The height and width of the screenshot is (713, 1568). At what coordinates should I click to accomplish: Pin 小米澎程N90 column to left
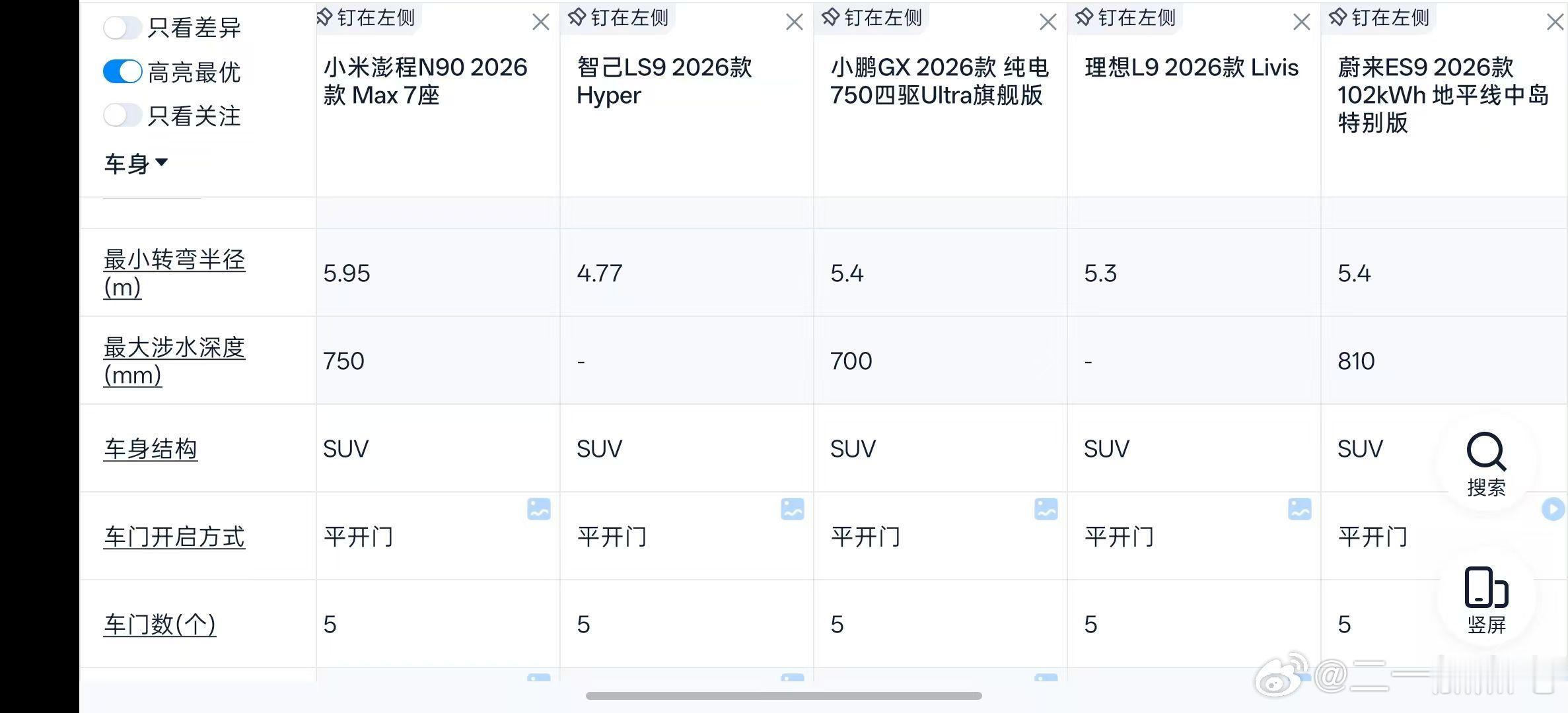pyautogui.click(x=366, y=18)
